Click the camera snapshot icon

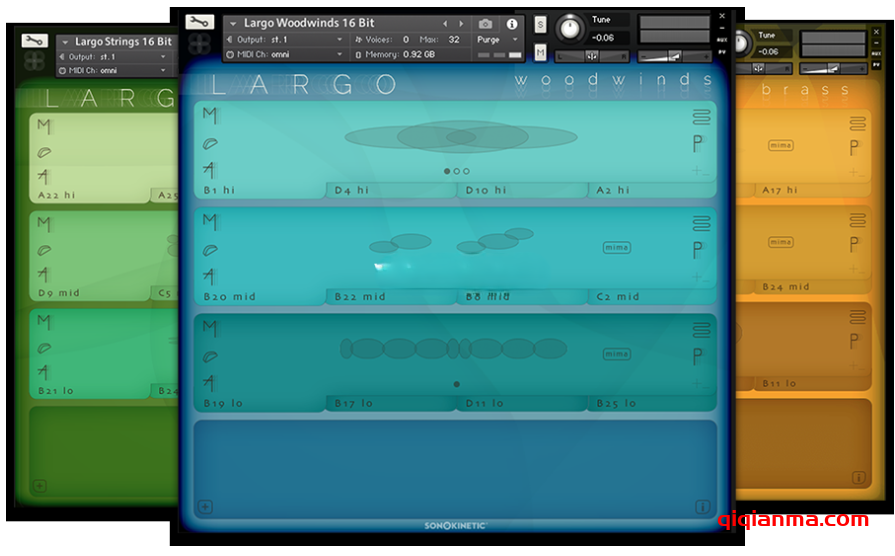(485, 24)
